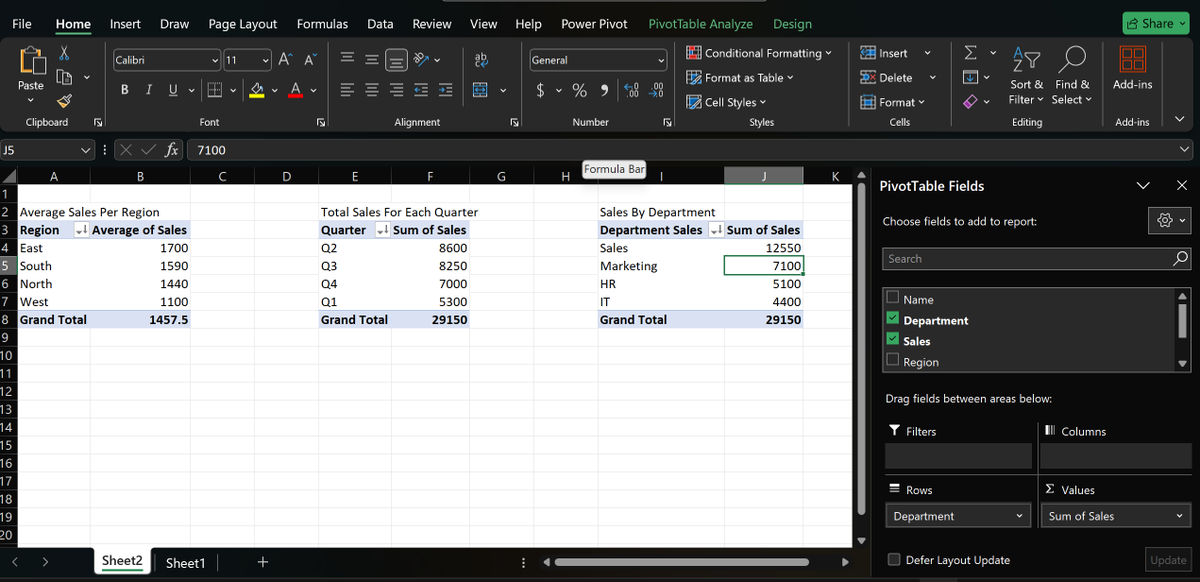
Task: Open Department dropdown in Rows area
Action: click(x=1020, y=516)
